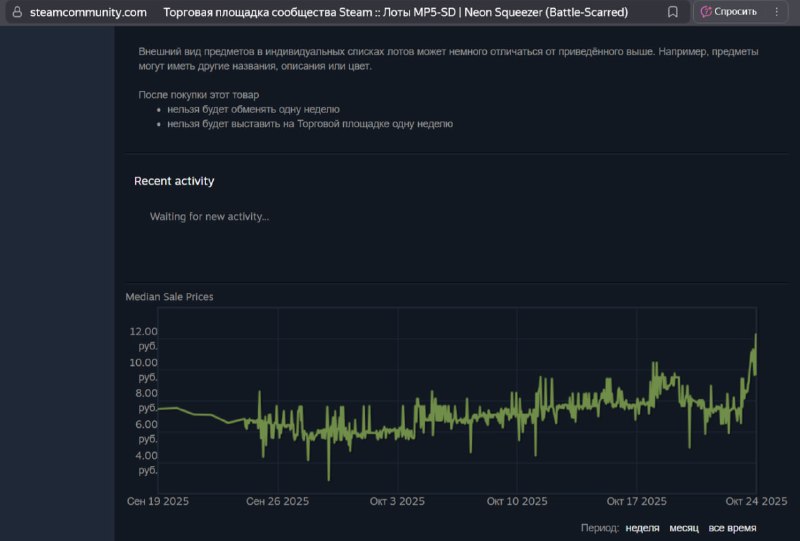Click the Waiting for new activity text

(209, 216)
